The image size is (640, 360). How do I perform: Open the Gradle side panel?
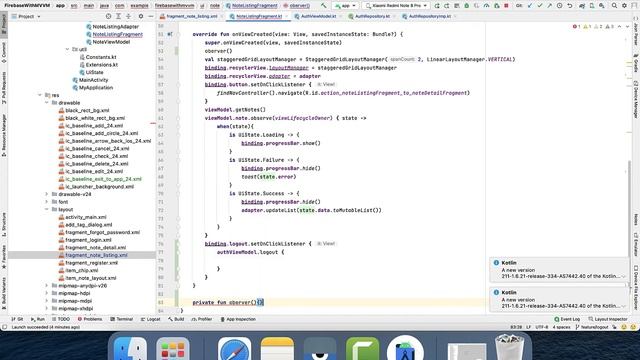pos(636,62)
